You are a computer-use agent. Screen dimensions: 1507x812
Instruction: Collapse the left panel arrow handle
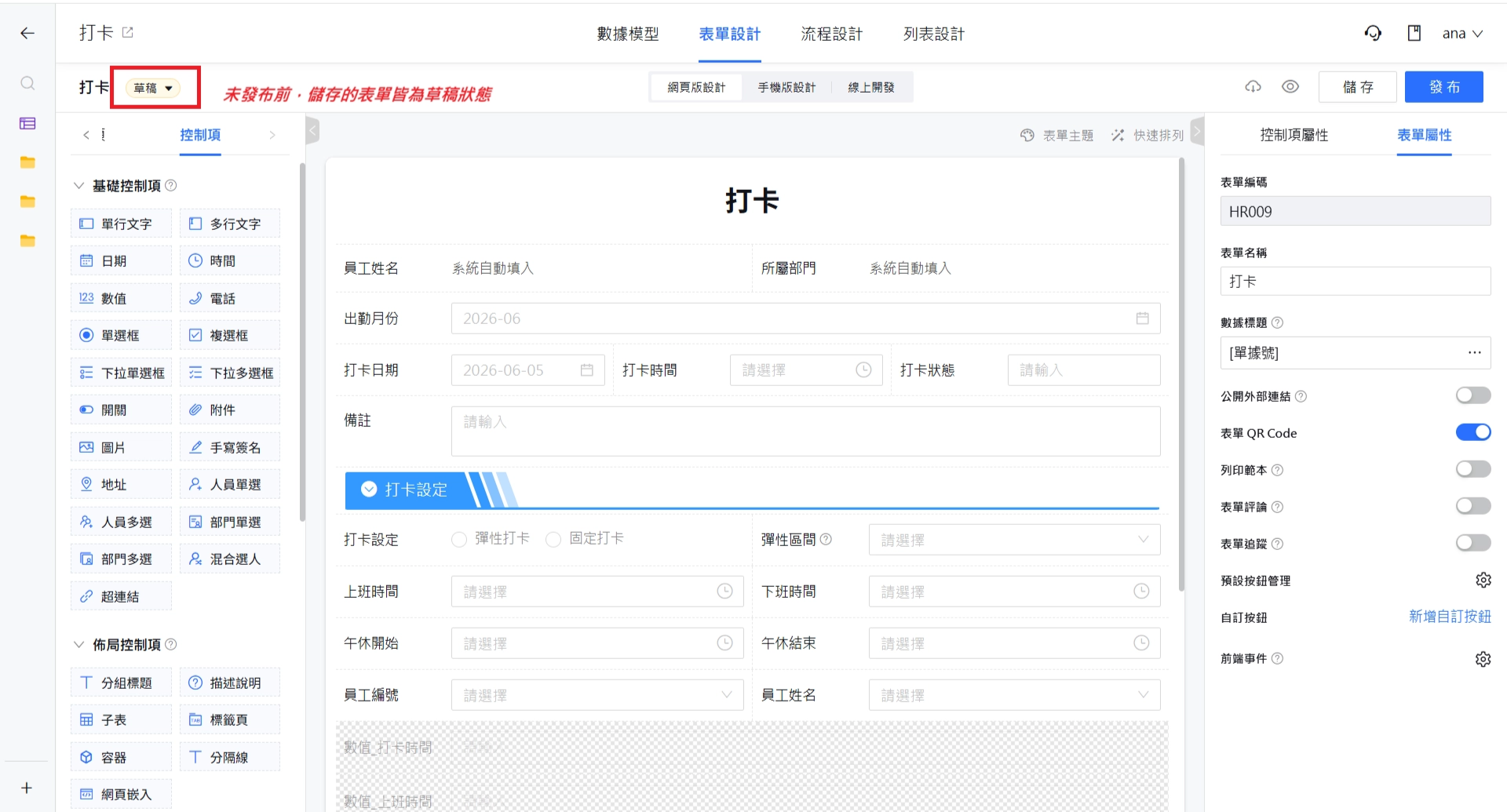[x=312, y=130]
